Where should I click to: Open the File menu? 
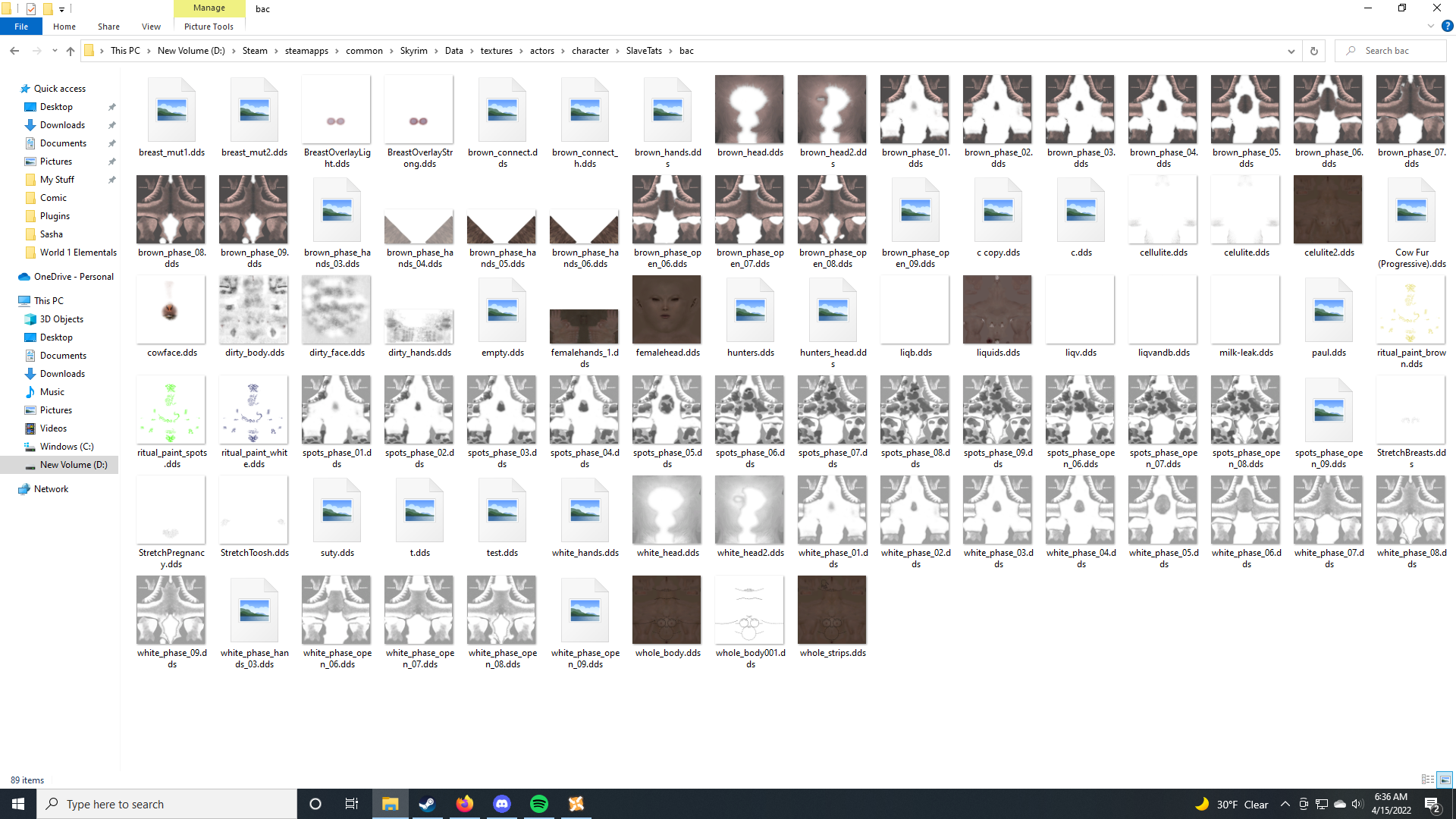(x=21, y=27)
